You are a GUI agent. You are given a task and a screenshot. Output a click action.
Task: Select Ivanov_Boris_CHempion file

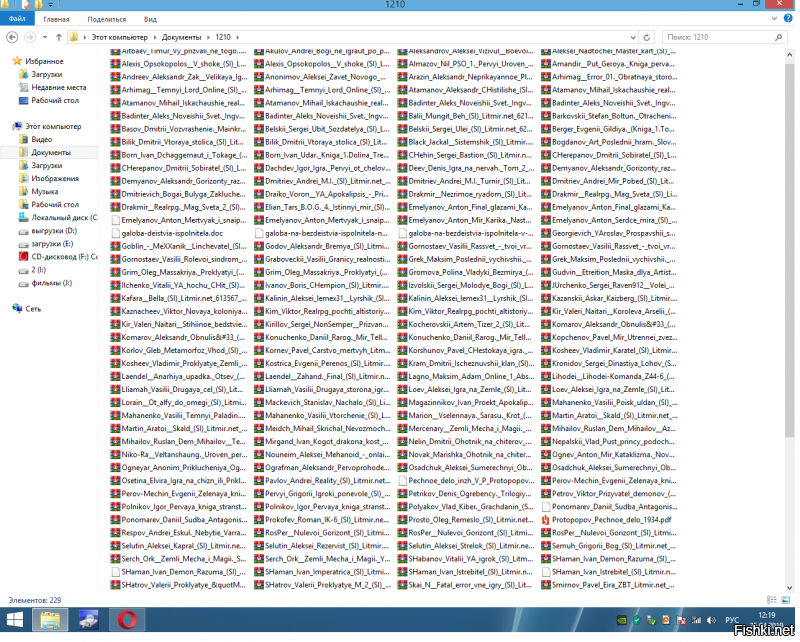click(322, 285)
